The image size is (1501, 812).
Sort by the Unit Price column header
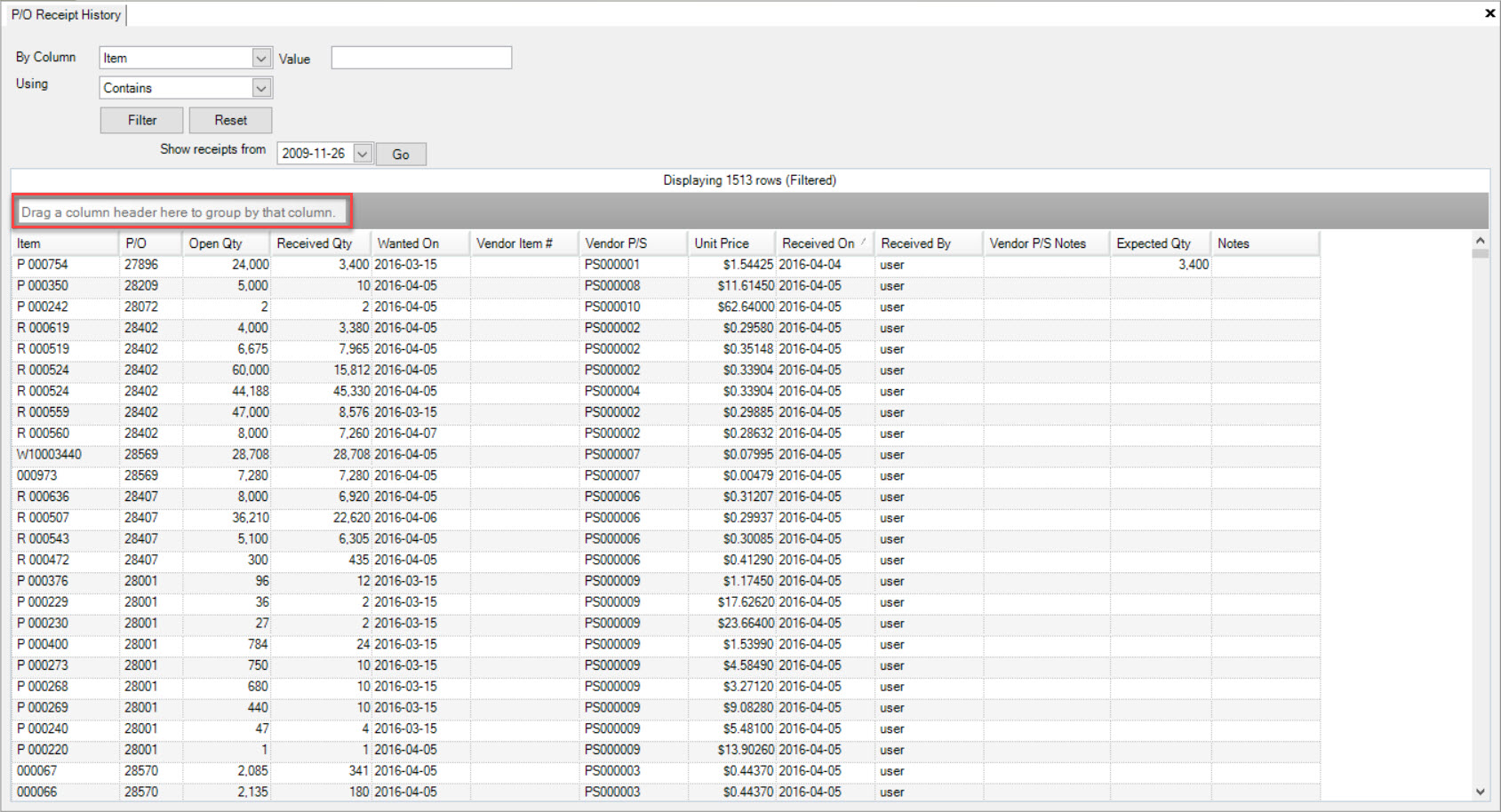point(731,243)
